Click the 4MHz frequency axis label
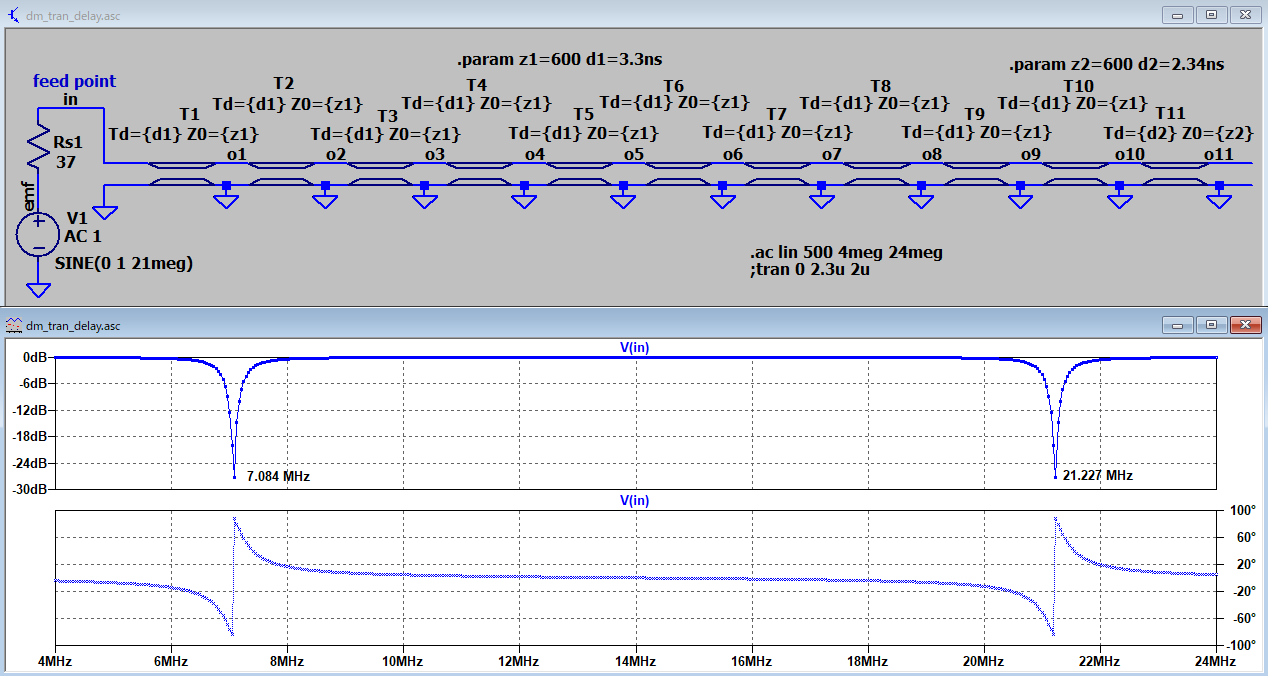Image resolution: width=1268 pixels, height=676 pixels. [55, 662]
